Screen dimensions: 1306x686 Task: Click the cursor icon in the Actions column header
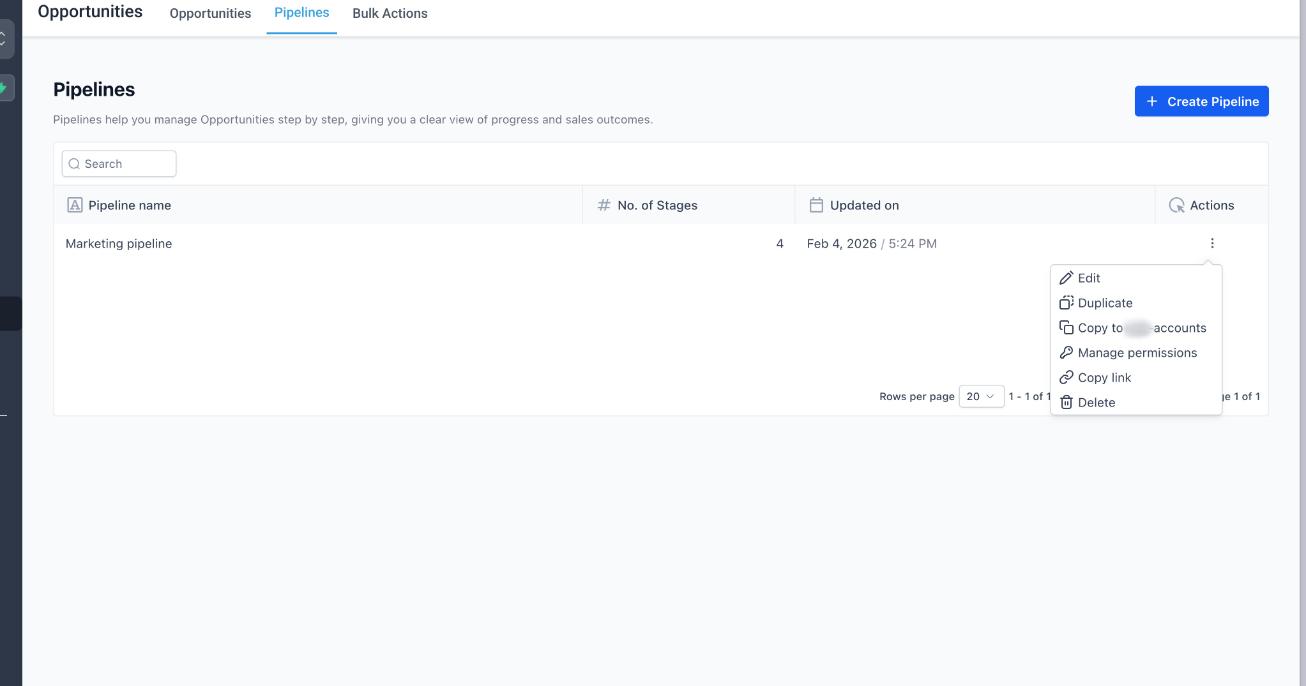point(1176,205)
